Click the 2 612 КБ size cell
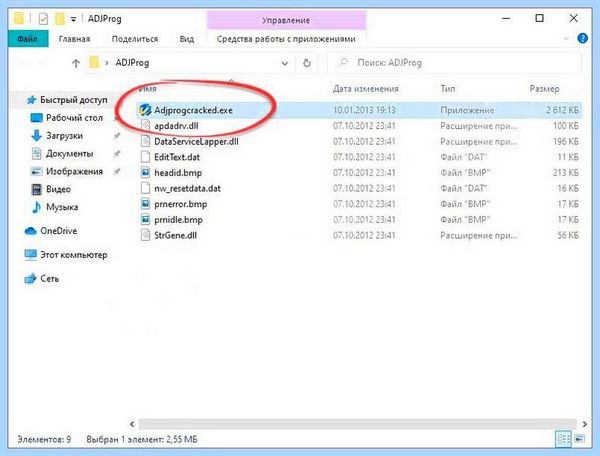This screenshot has height=456, width=600. click(x=562, y=110)
